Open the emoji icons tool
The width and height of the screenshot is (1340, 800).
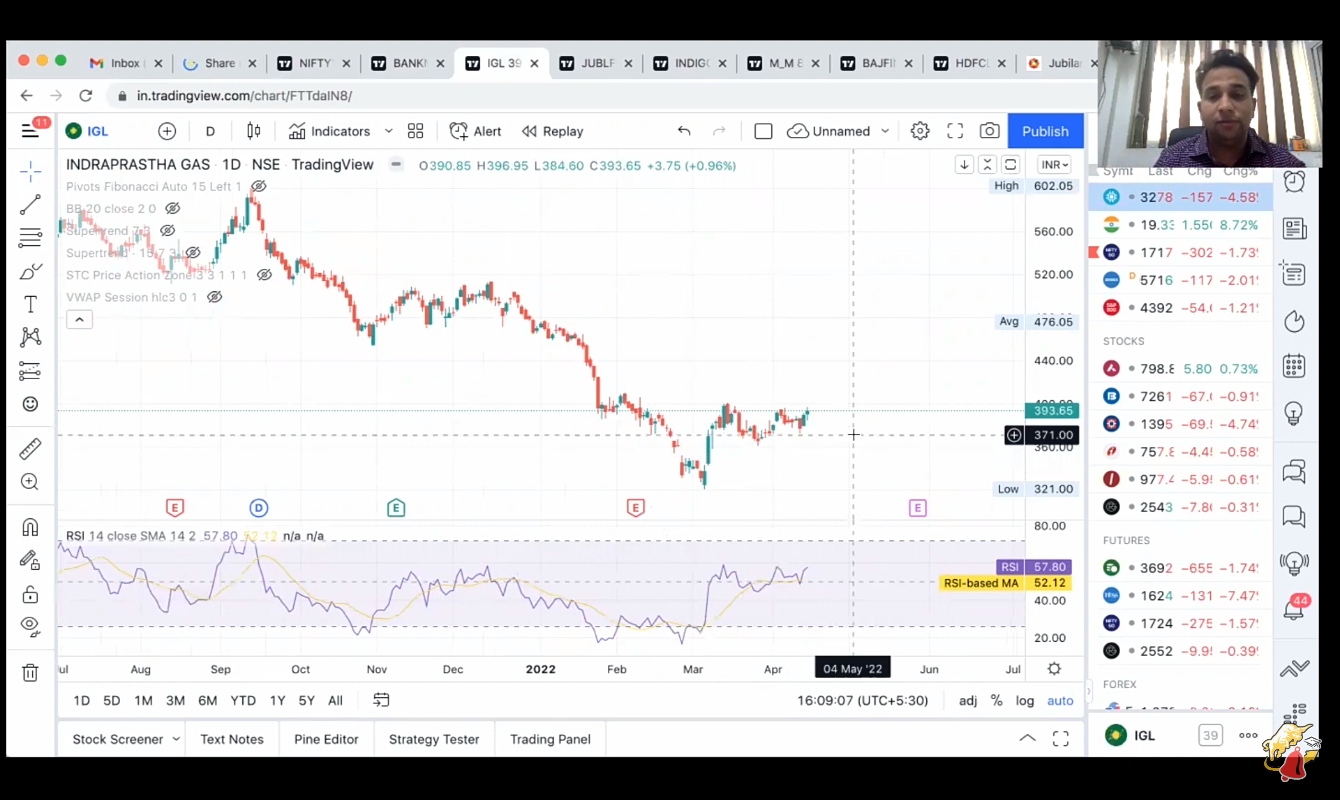tap(30, 404)
